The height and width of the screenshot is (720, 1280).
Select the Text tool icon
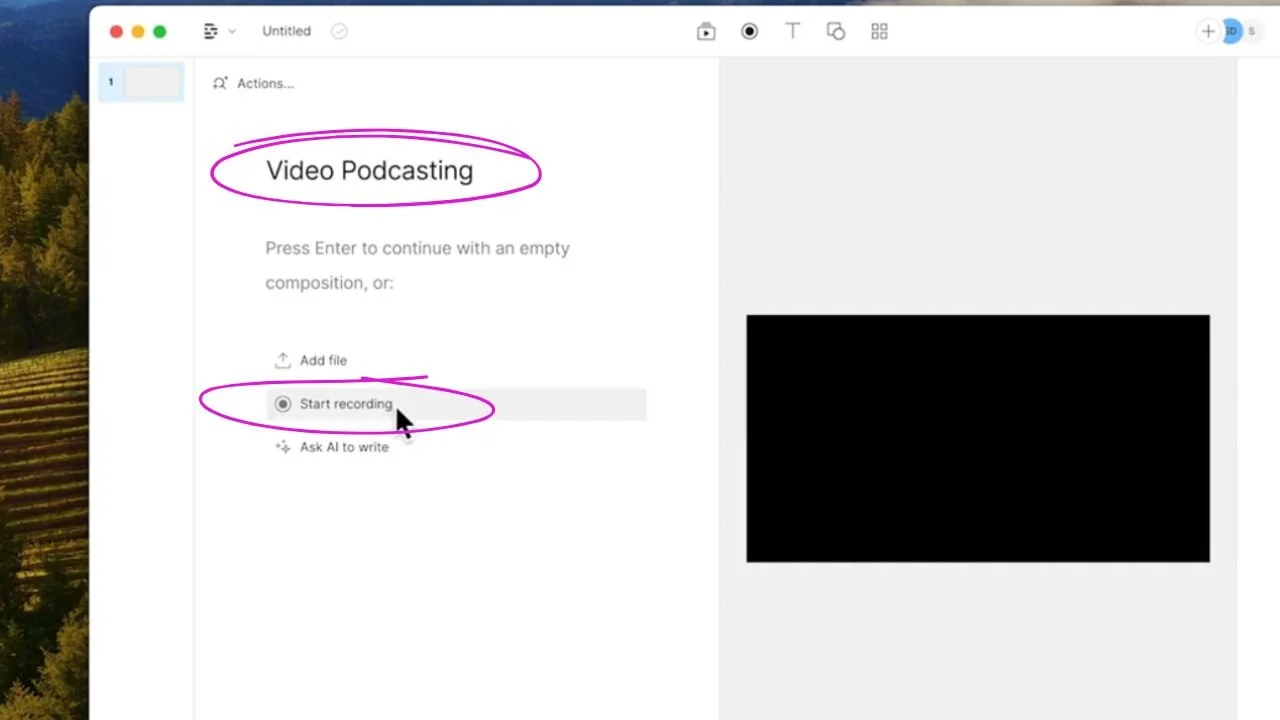pos(793,31)
